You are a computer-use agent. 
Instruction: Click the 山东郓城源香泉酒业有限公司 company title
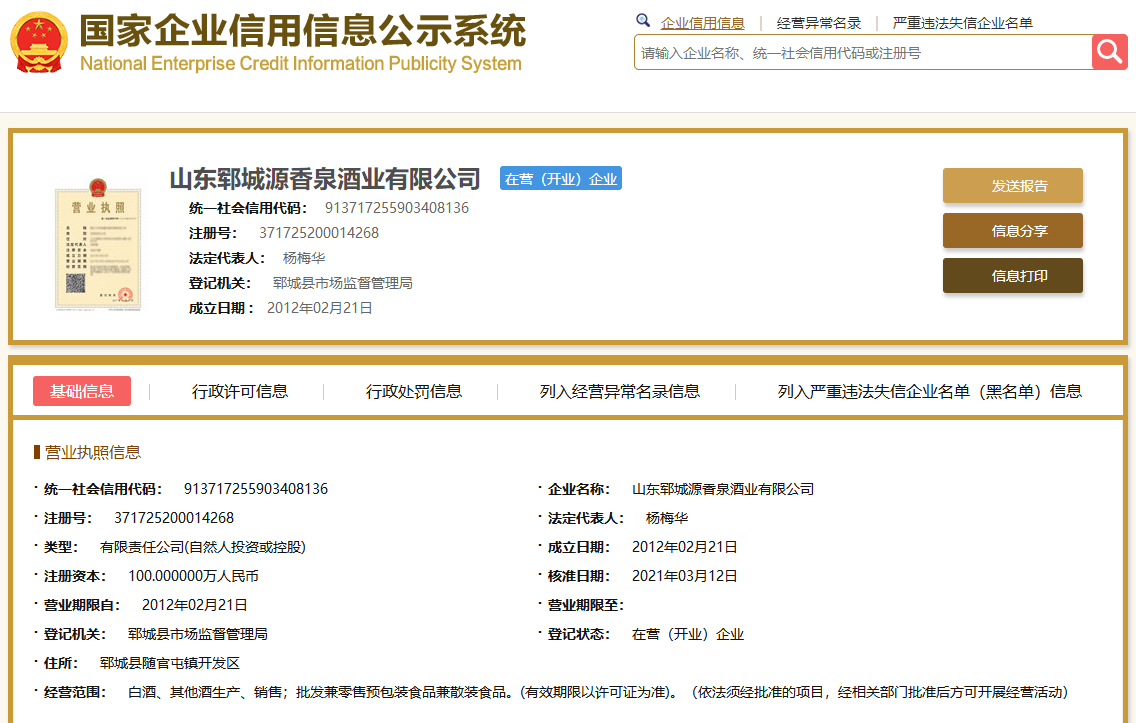[x=325, y=179]
